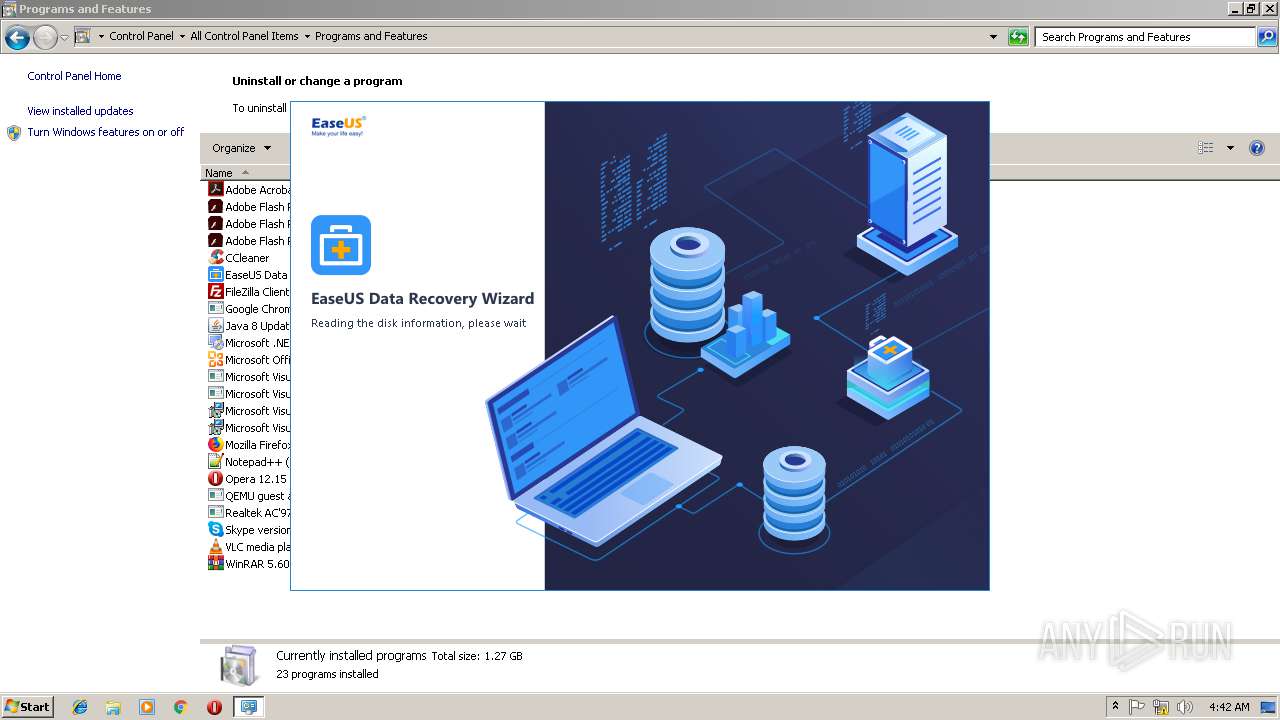Open Windows Explorer from the taskbar
The image size is (1280, 720).
point(113,707)
